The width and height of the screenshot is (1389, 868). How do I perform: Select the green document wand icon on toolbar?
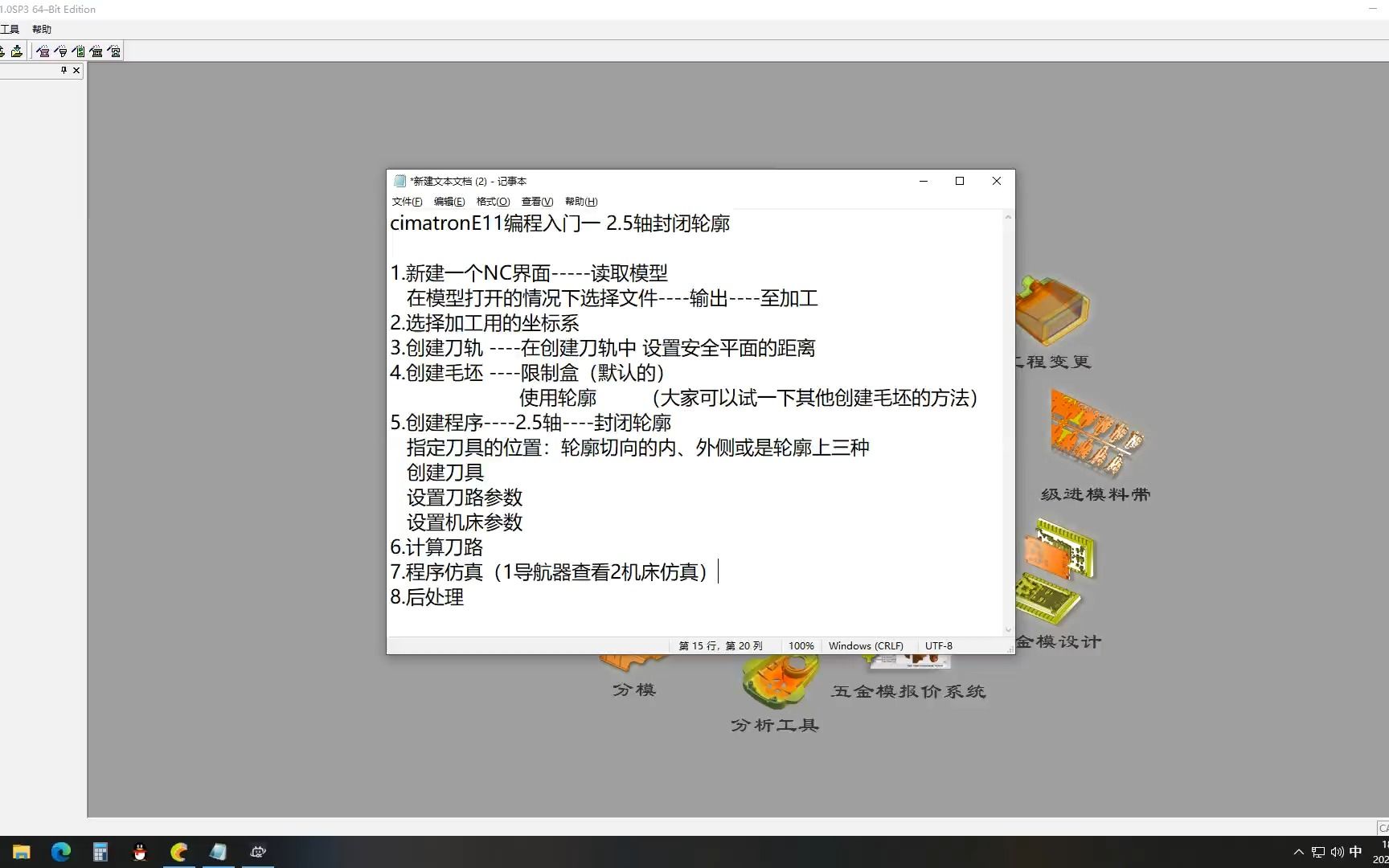(x=78, y=51)
